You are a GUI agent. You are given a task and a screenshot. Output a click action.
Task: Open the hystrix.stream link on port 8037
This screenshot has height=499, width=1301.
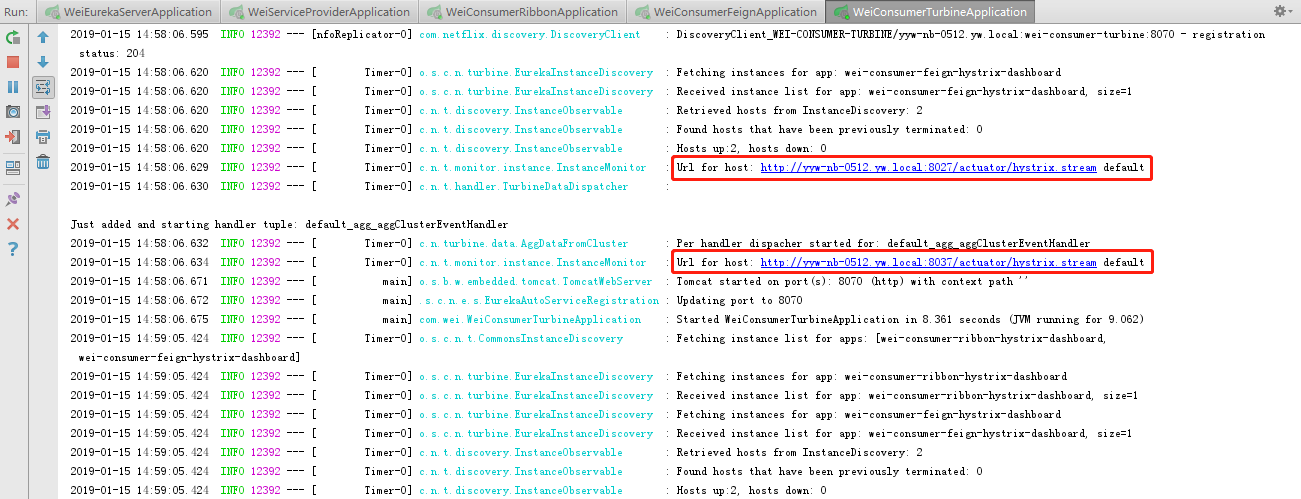[x=928, y=263]
